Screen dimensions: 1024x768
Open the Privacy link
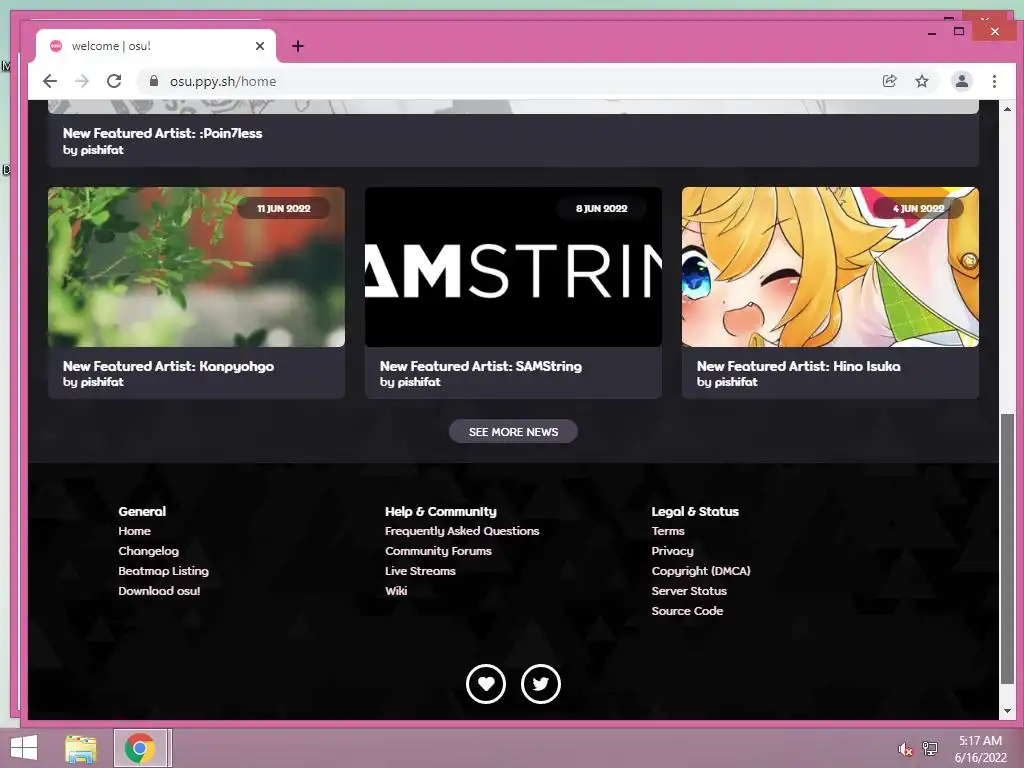pos(673,551)
